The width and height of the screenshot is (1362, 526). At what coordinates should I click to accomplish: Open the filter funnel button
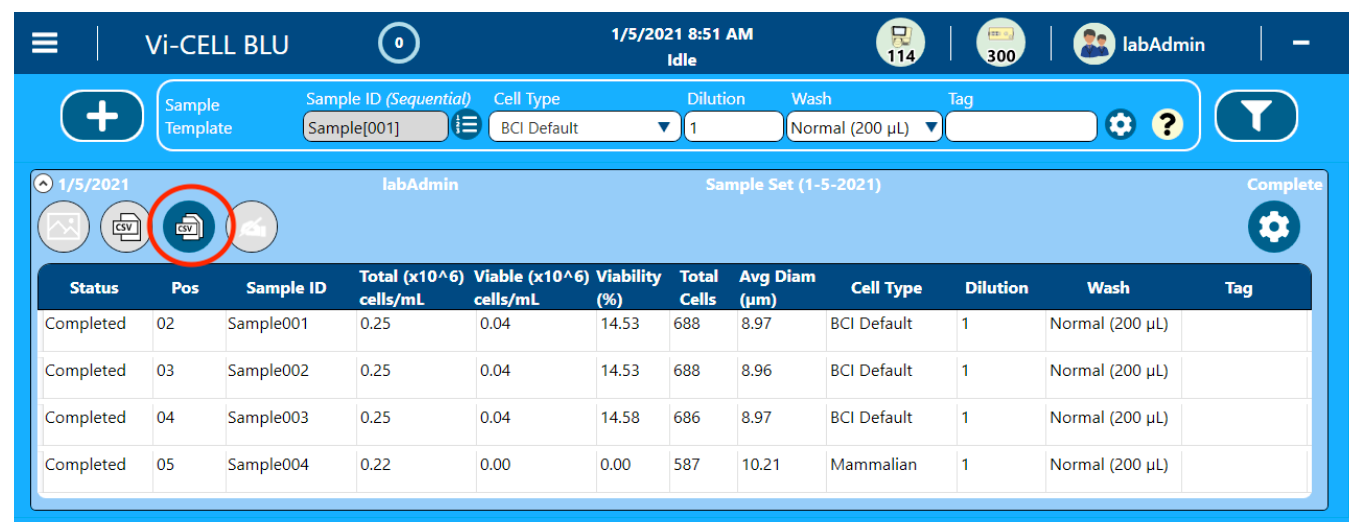[x=1256, y=116]
